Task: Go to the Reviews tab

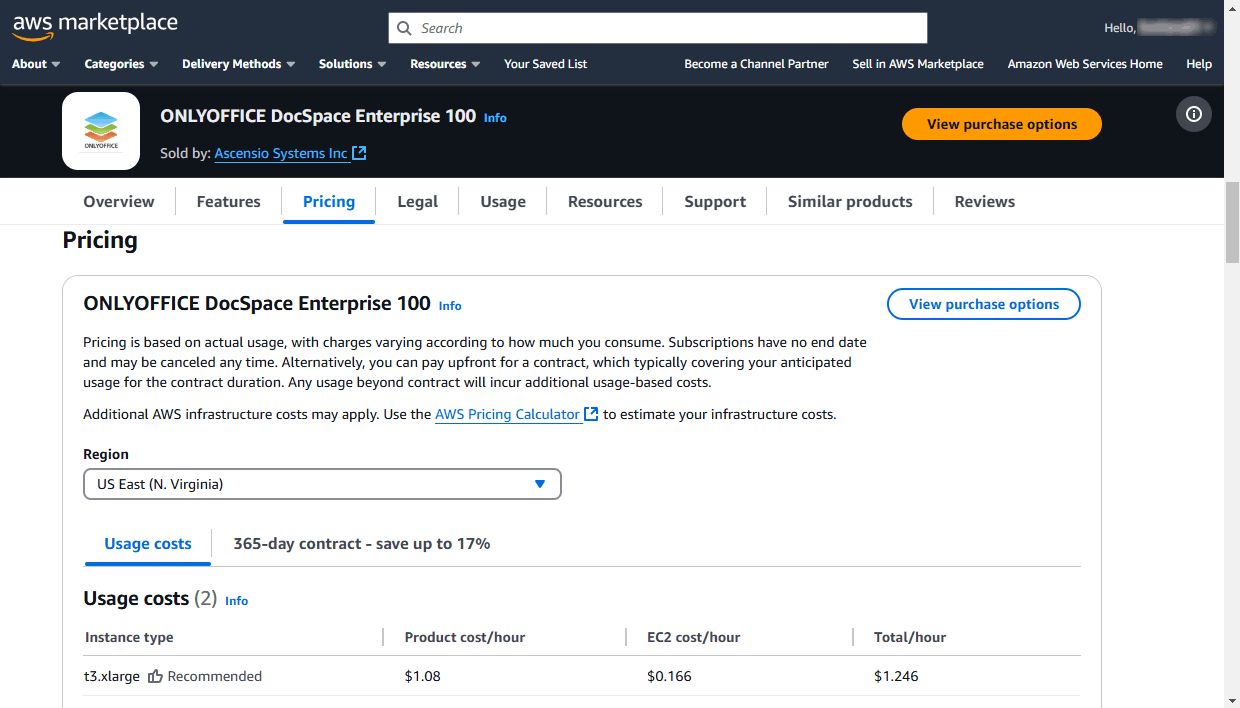Action: pos(984,201)
